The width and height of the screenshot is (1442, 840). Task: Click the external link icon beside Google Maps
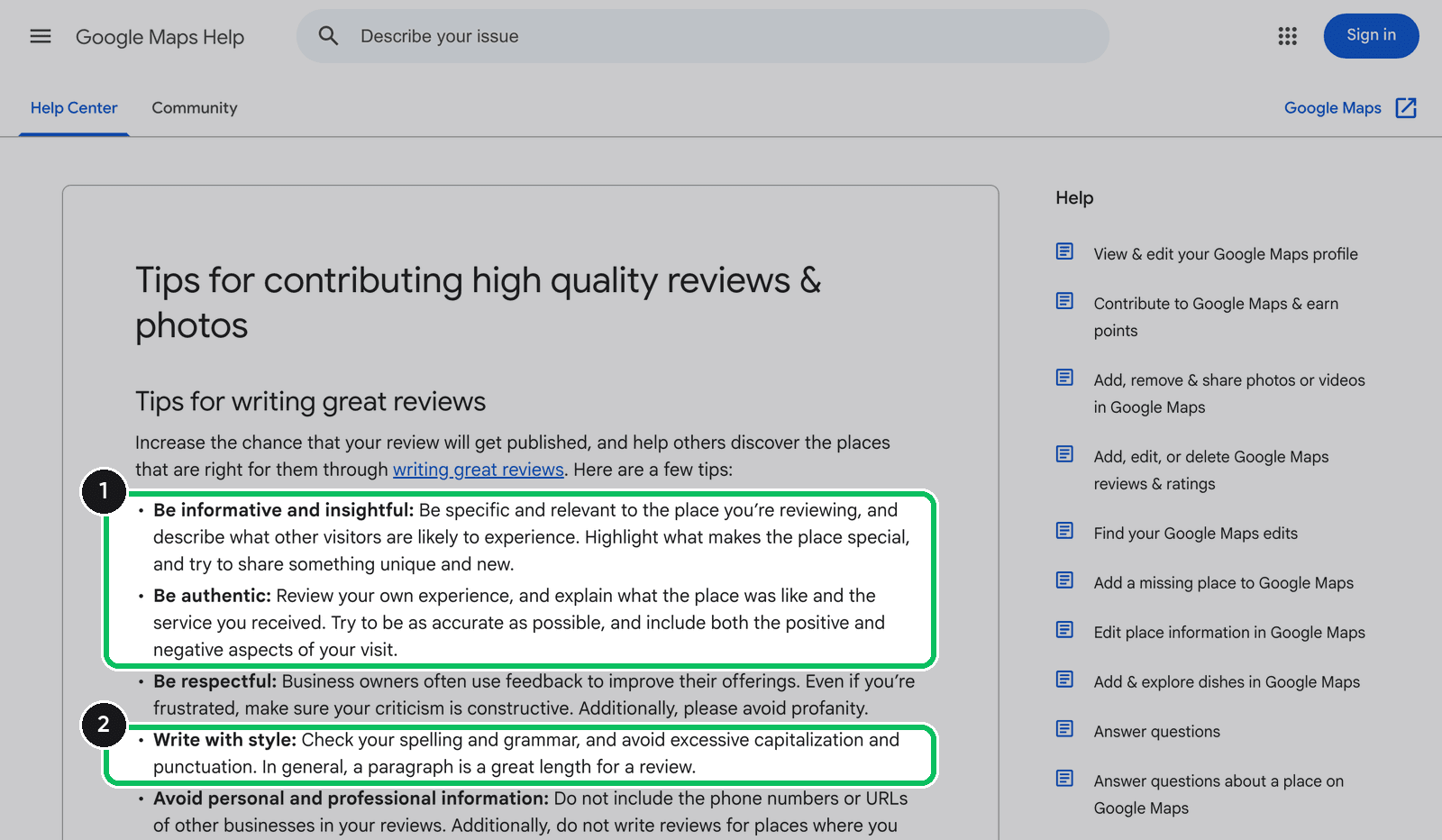click(x=1406, y=108)
